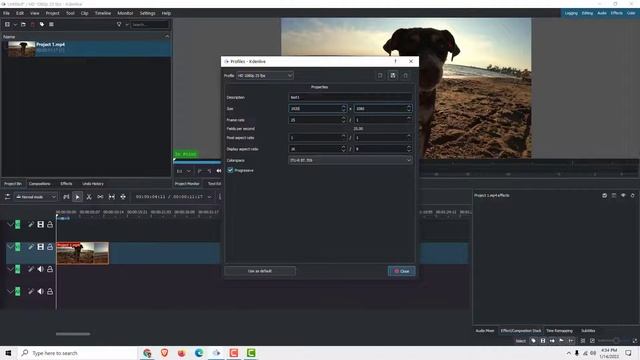Open the File menu
The width and height of the screenshot is (640, 360).
click(7, 13)
